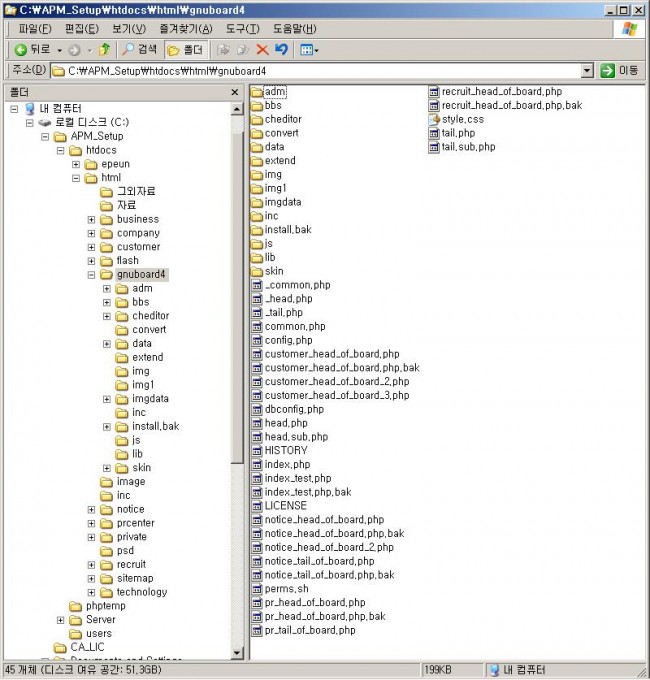Collapse the gnuboard4 tree node
The height and width of the screenshot is (680, 650).
point(92,275)
